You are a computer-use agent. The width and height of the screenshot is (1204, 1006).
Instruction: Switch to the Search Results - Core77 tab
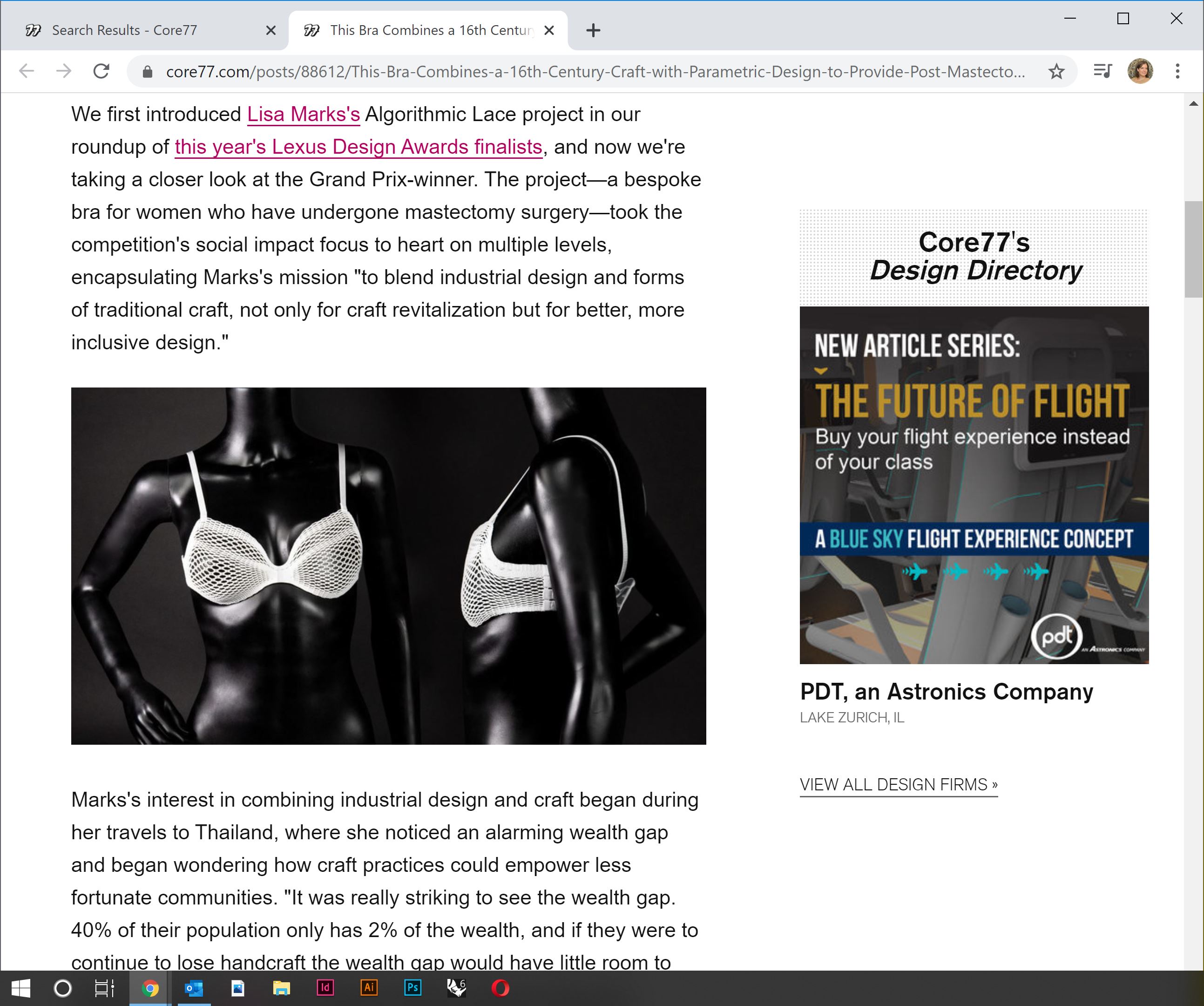click(x=124, y=30)
